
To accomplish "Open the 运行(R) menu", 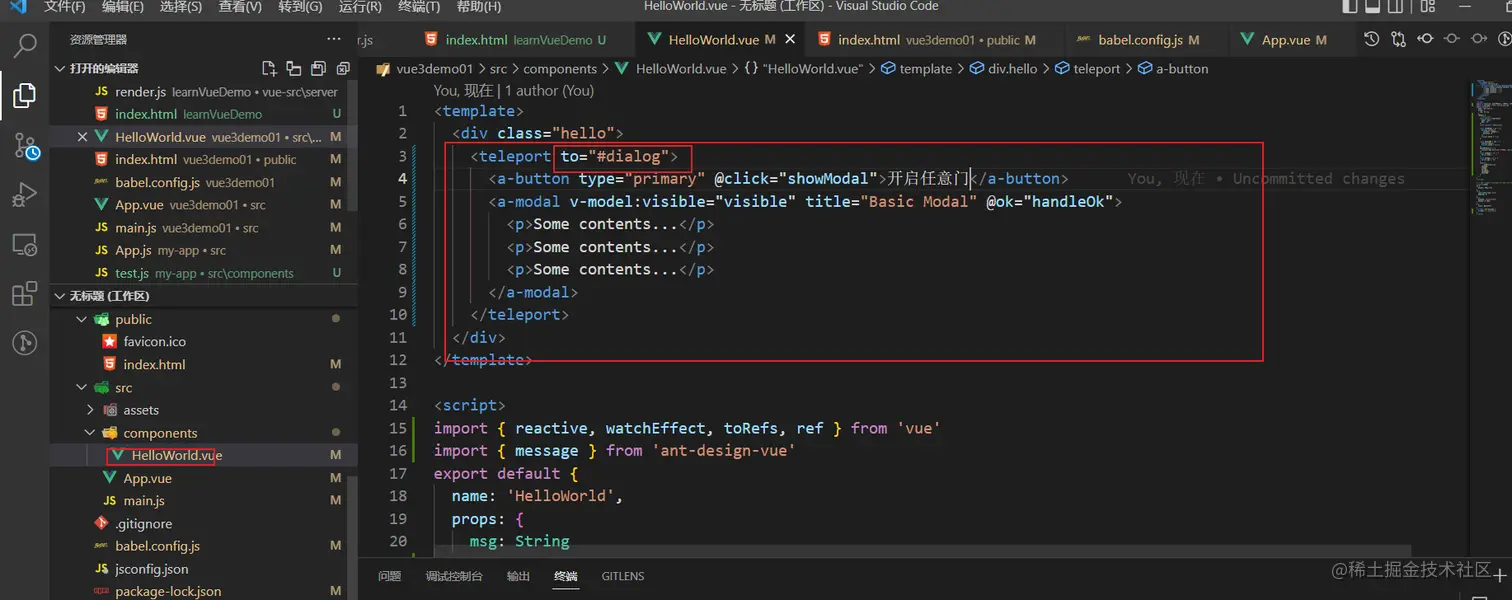I will click(x=360, y=6).
